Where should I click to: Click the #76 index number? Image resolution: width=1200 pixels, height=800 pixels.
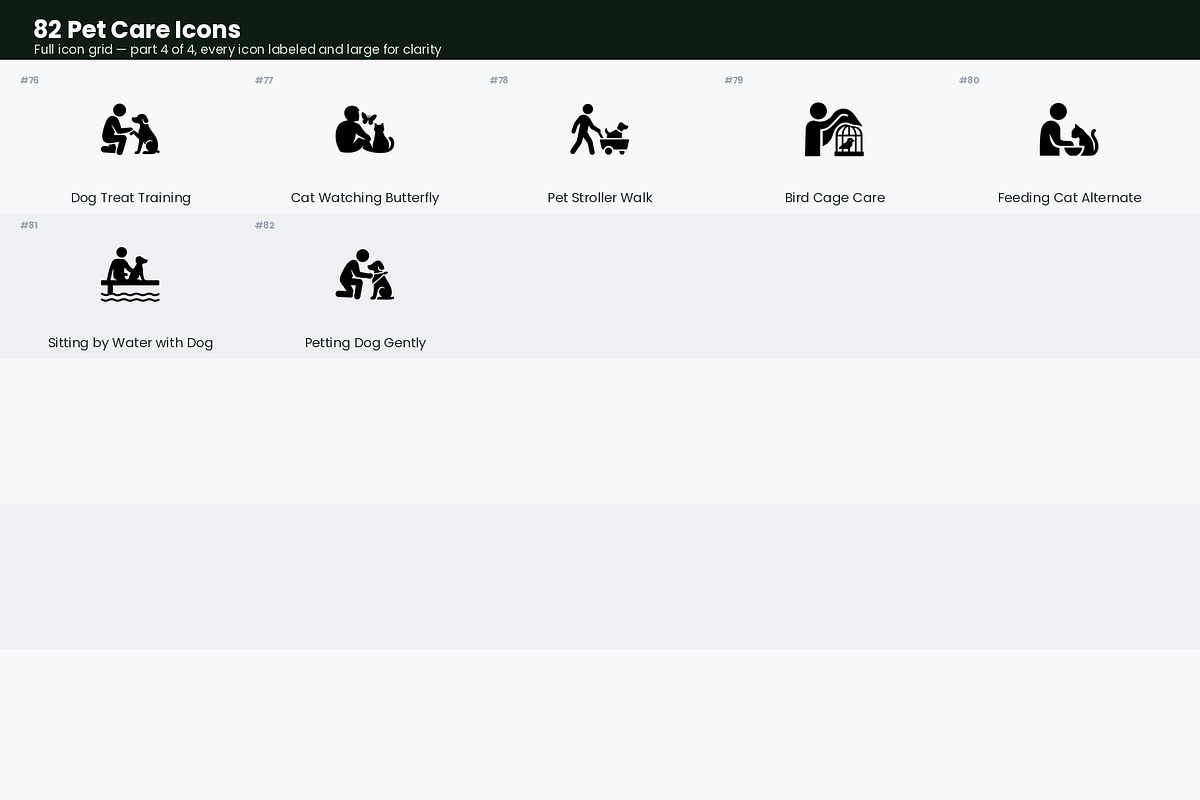click(x=30, y=80)
